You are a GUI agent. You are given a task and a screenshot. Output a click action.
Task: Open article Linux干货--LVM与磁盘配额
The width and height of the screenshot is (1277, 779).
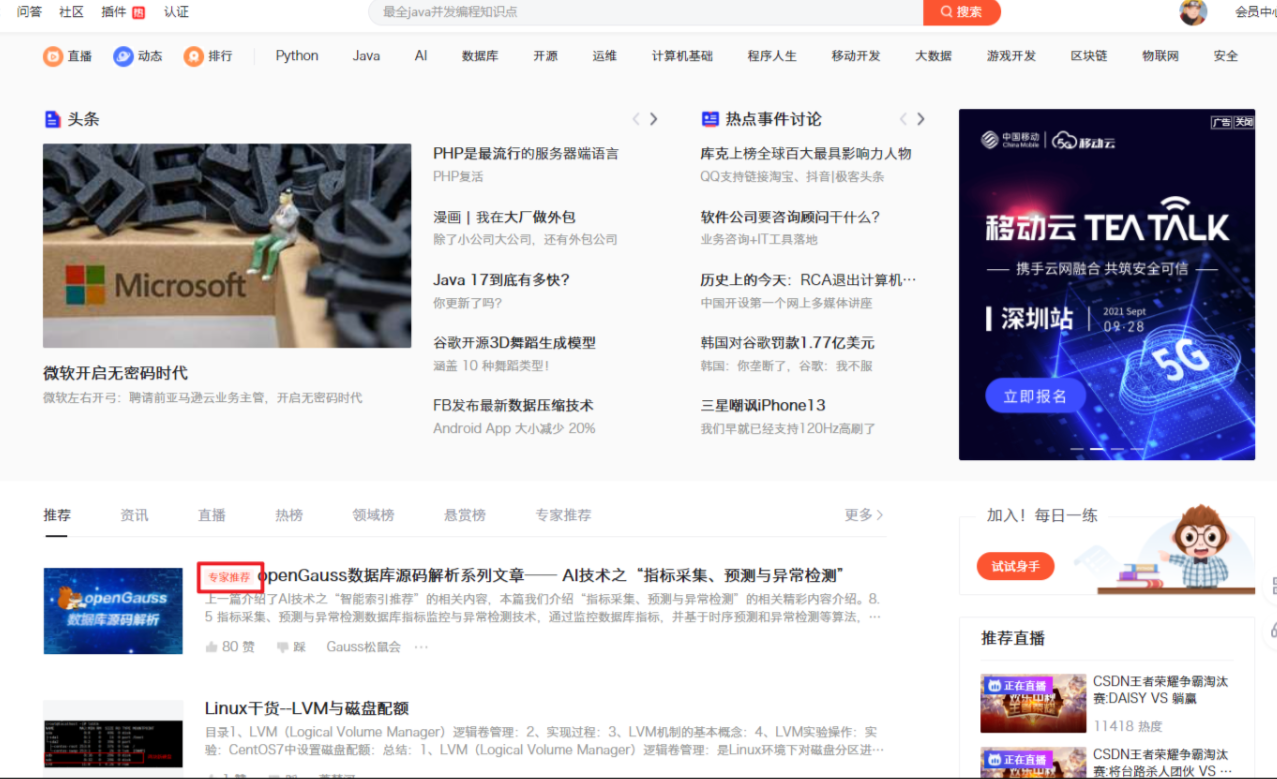coord(307,708)
